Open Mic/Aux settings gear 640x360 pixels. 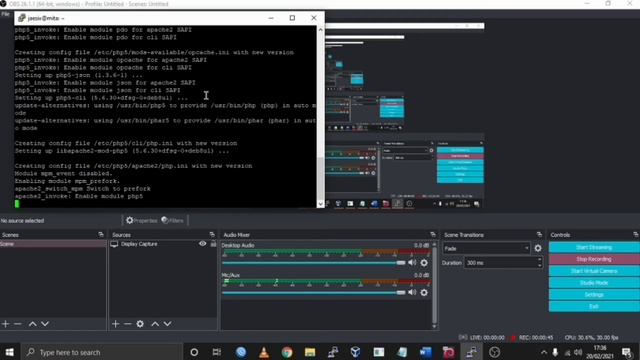pyautogui.click(x=424, y=292)
